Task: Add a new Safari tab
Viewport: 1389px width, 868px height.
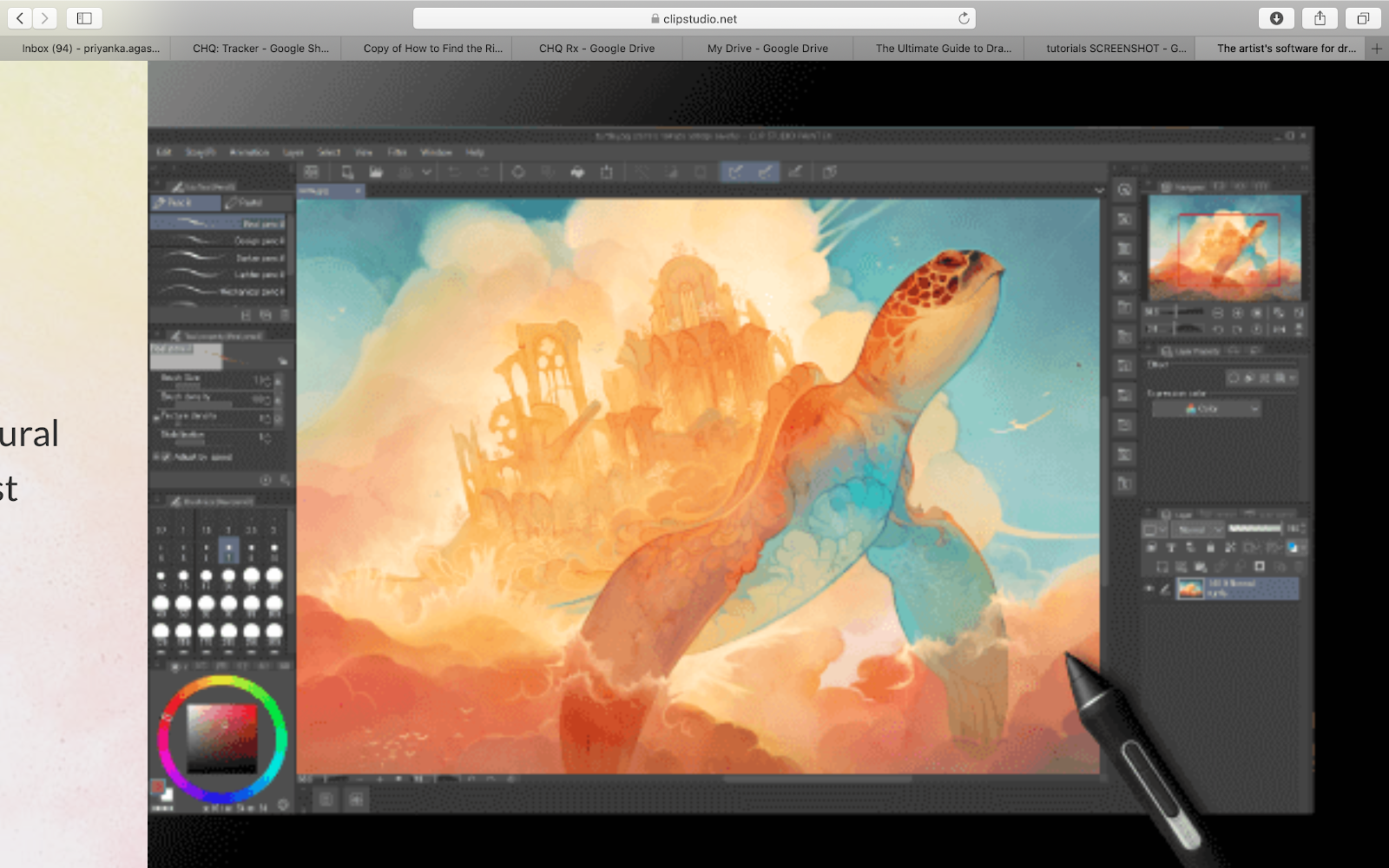Action: pos(1377,49)
